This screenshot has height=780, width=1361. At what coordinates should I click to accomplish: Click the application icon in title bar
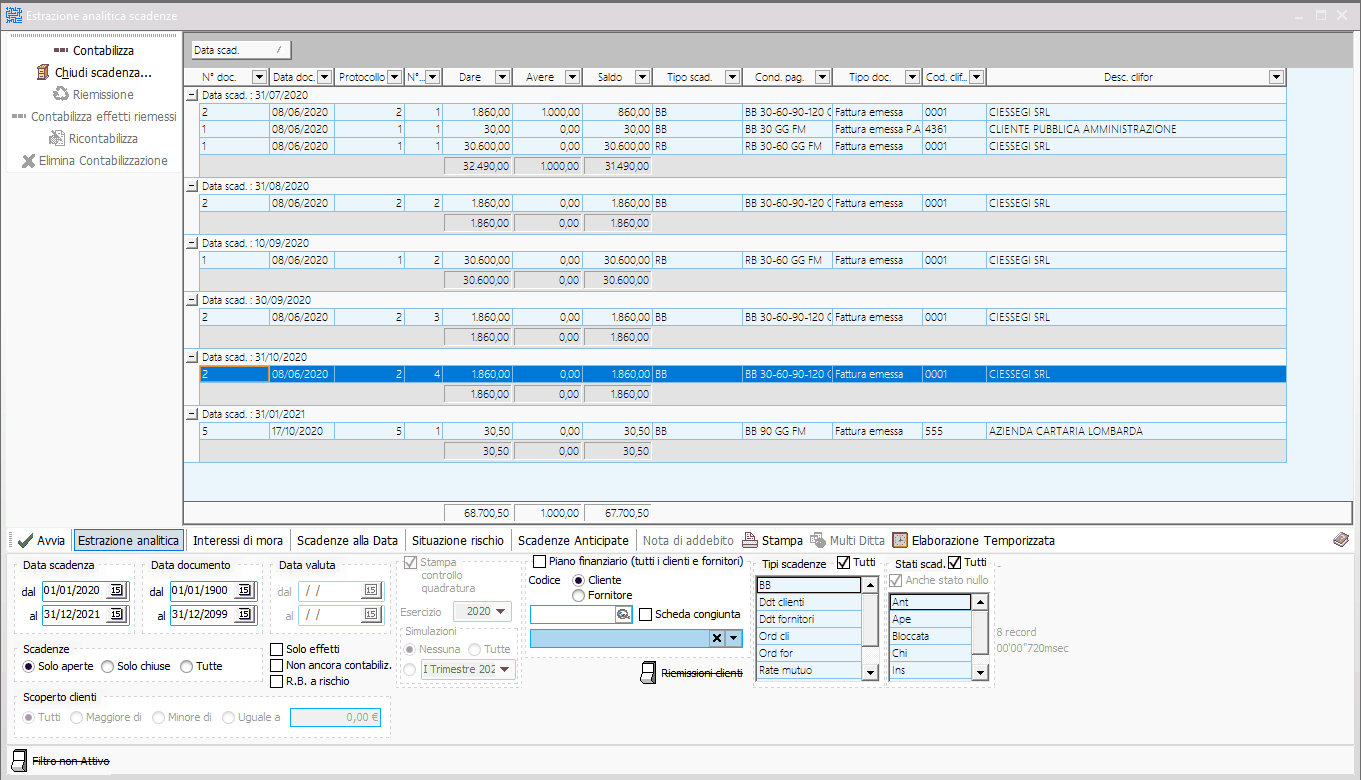point(14,16)
